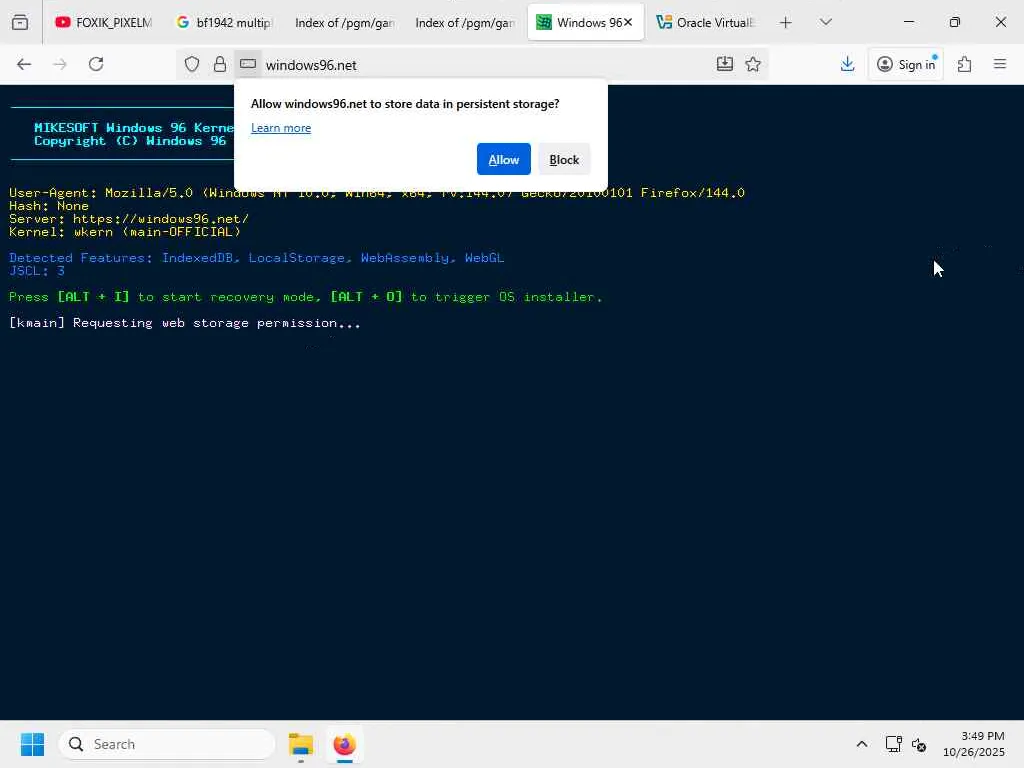Image resolution: width=1024 pixels, height=768 pixels.
Task: Block the persistent storage request
Action: 564,159
